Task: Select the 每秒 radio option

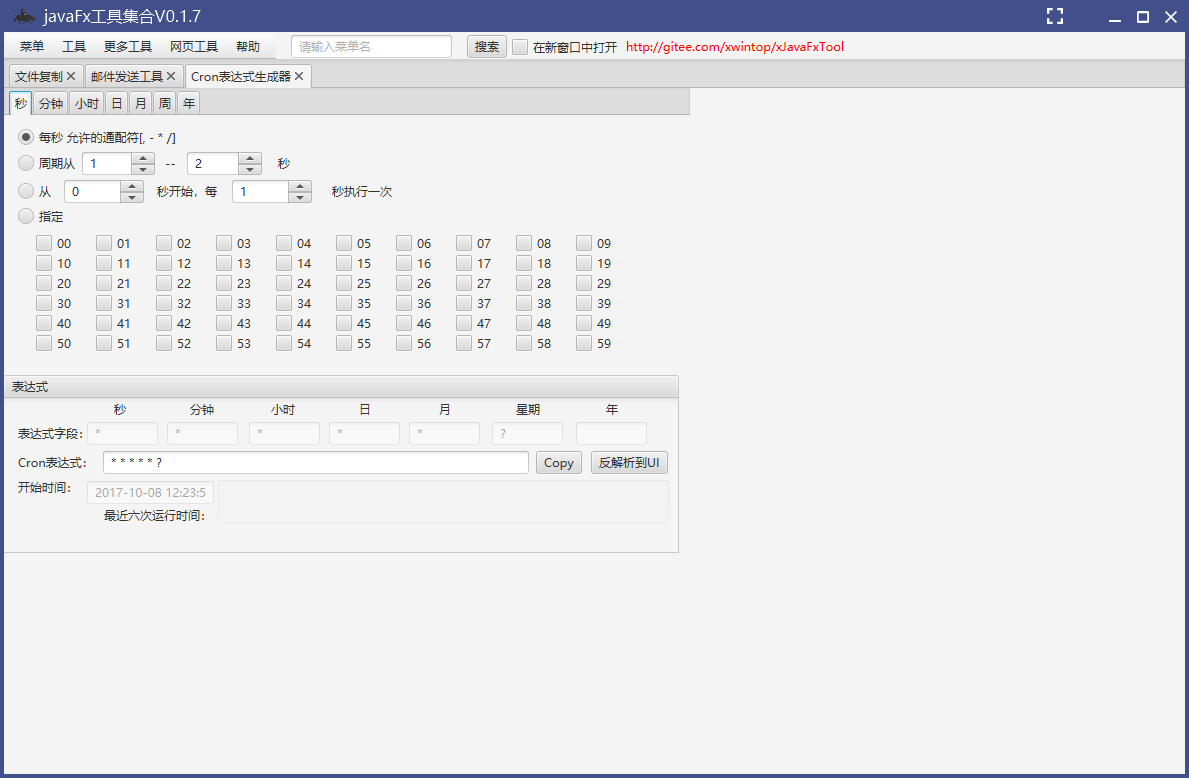Action: click(26, 137)
